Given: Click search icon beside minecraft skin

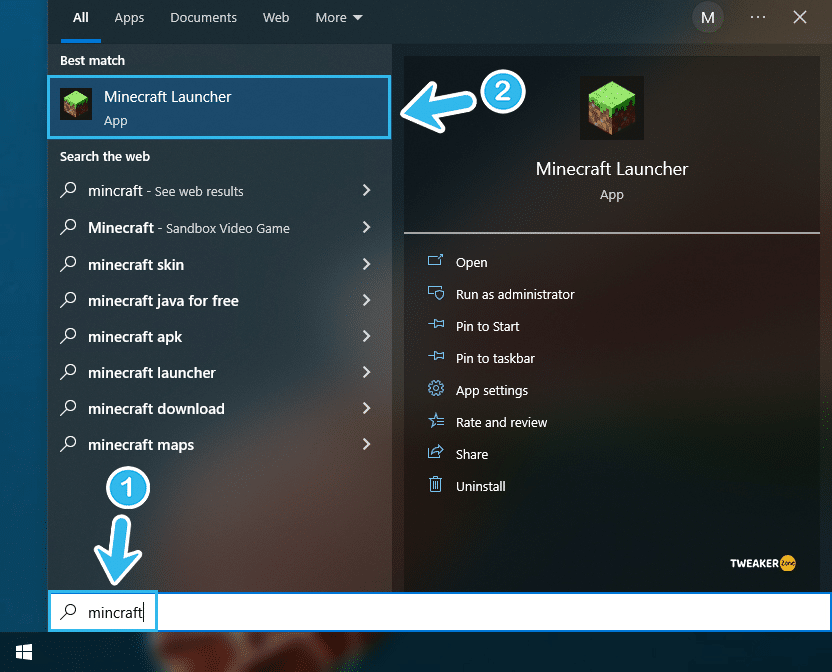Looking at the screenshot, I should point(68,263).
